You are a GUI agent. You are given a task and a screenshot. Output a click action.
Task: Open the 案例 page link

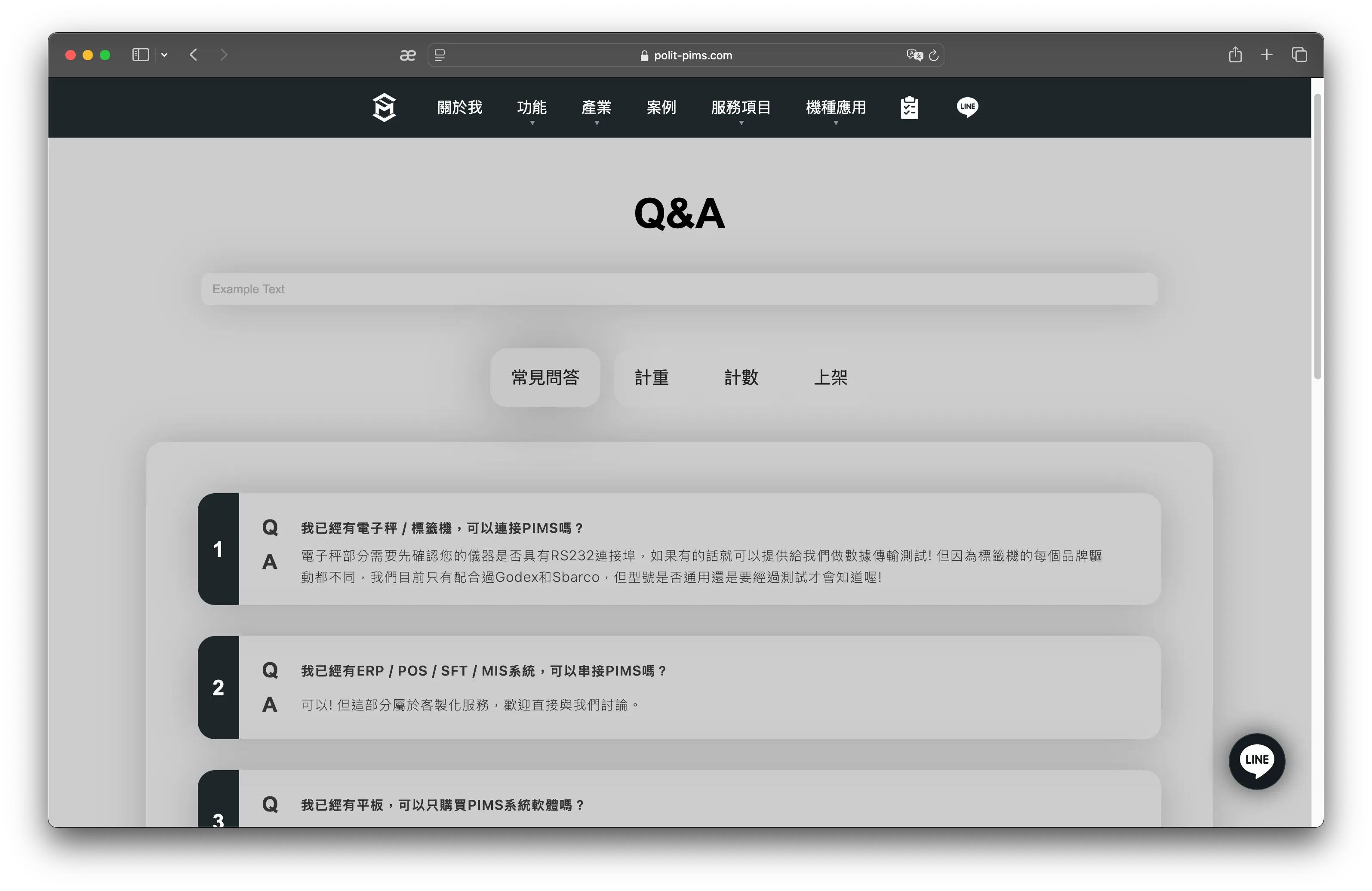coord(661,107)
